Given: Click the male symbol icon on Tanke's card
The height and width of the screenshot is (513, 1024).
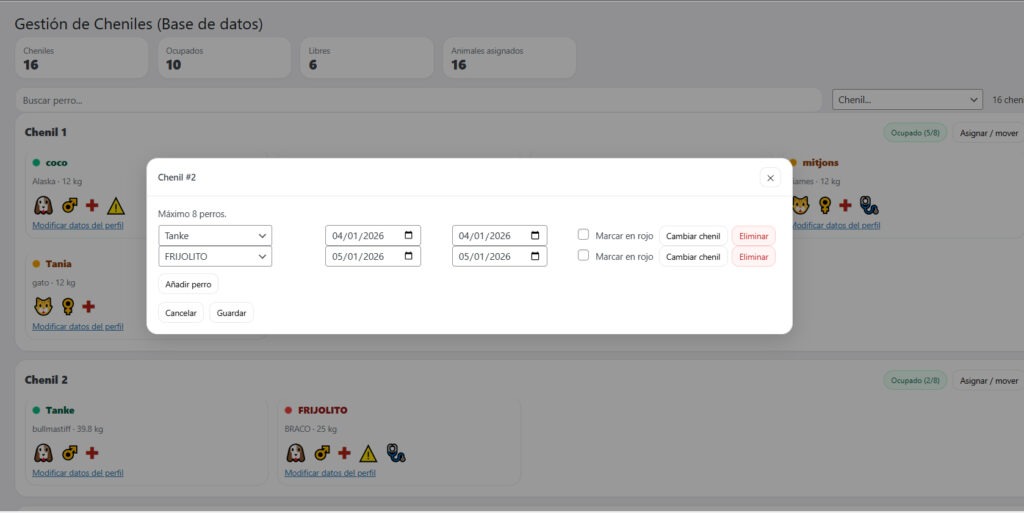Looking at the screenshot, I should pyautogui.click(x=69, y=453).
